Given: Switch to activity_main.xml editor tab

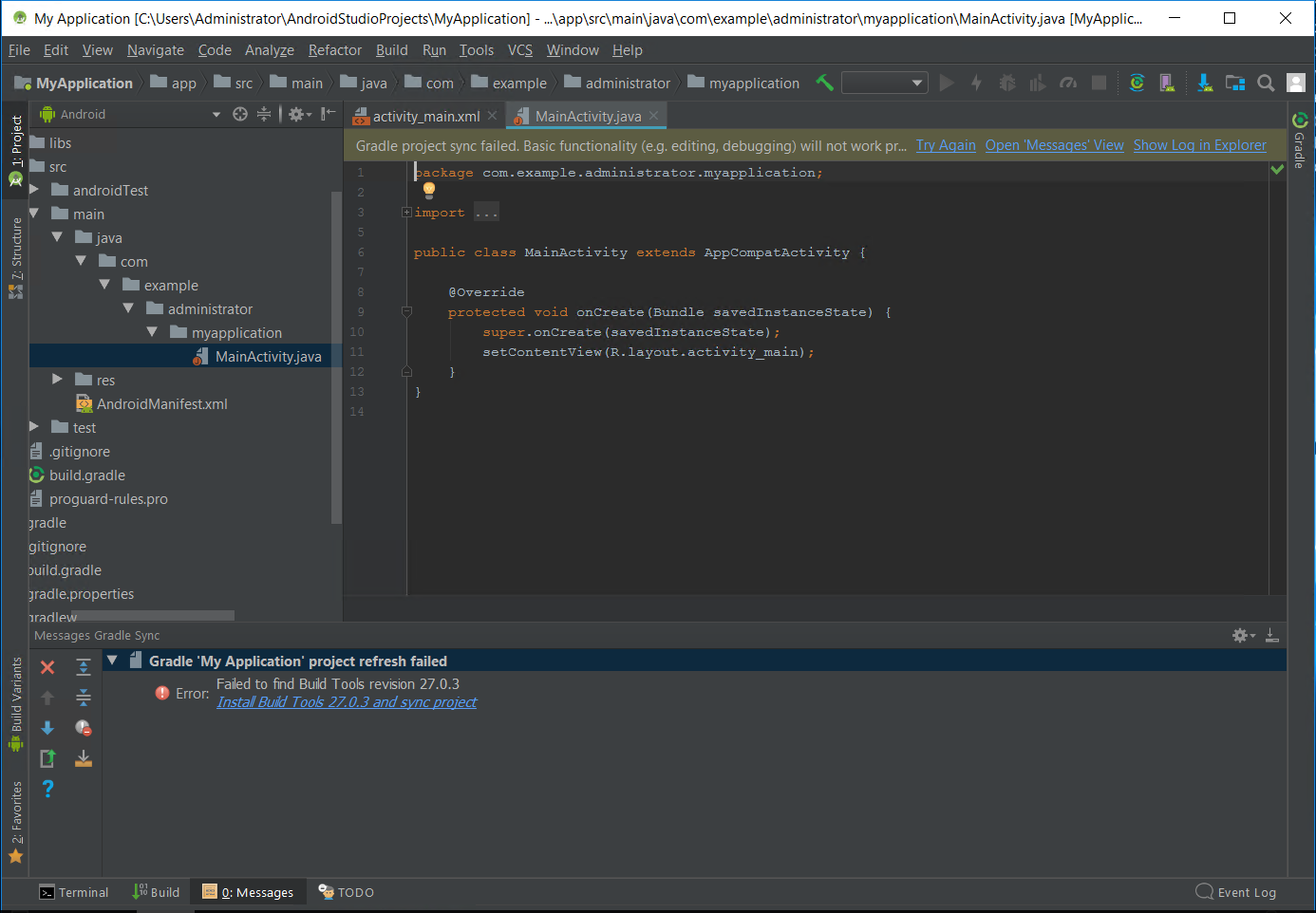Looking at the screenshot, I should [426, 116].
